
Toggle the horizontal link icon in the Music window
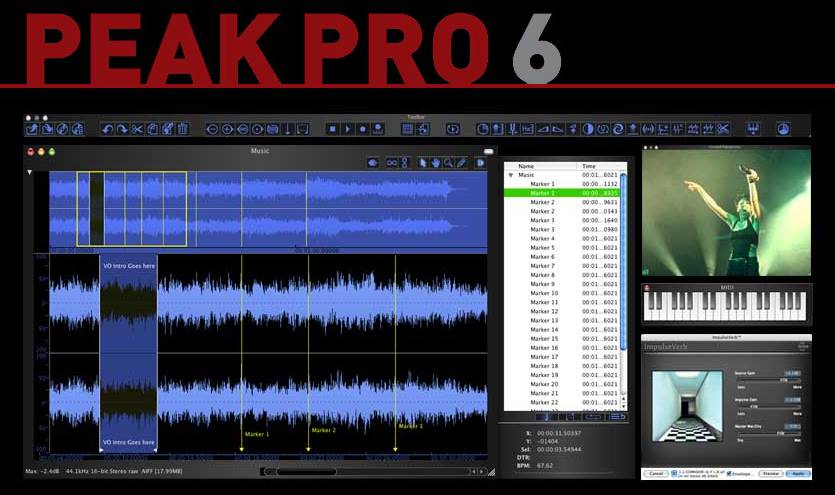point(392,163)
